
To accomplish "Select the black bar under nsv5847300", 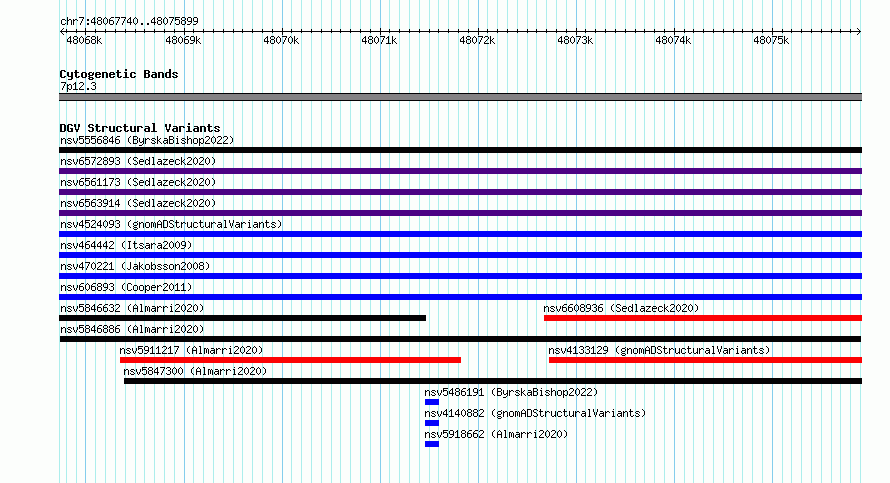I will click(493, 381).
